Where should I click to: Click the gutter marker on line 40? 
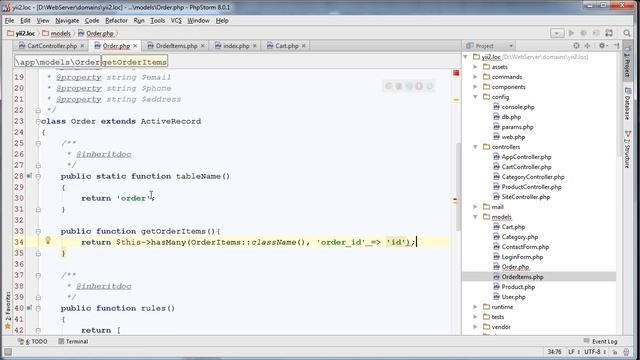[x=29, y=308]
